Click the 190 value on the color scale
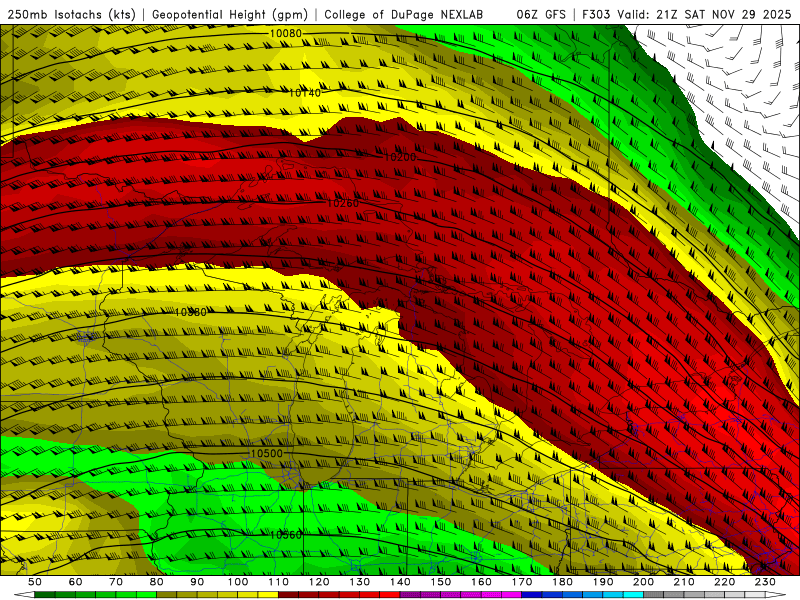Screen dimensions: 800x600 [603, 582]
